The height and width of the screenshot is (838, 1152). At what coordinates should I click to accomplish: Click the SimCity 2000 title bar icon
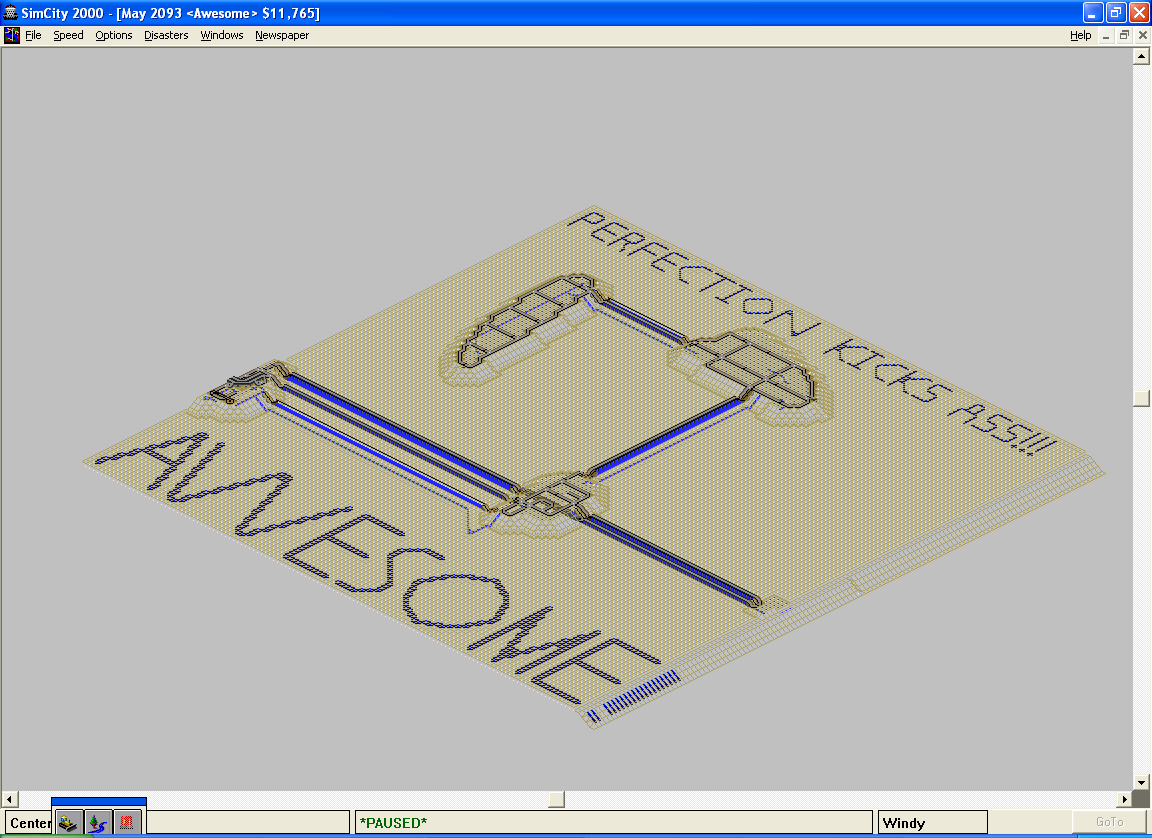(10, 12)
